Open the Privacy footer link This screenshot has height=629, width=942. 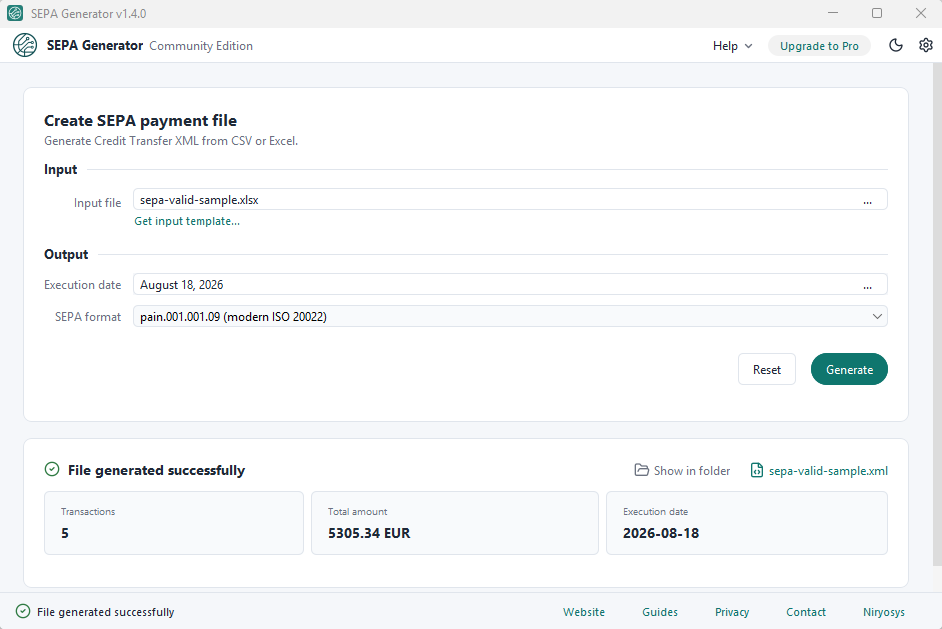[732, 612]
